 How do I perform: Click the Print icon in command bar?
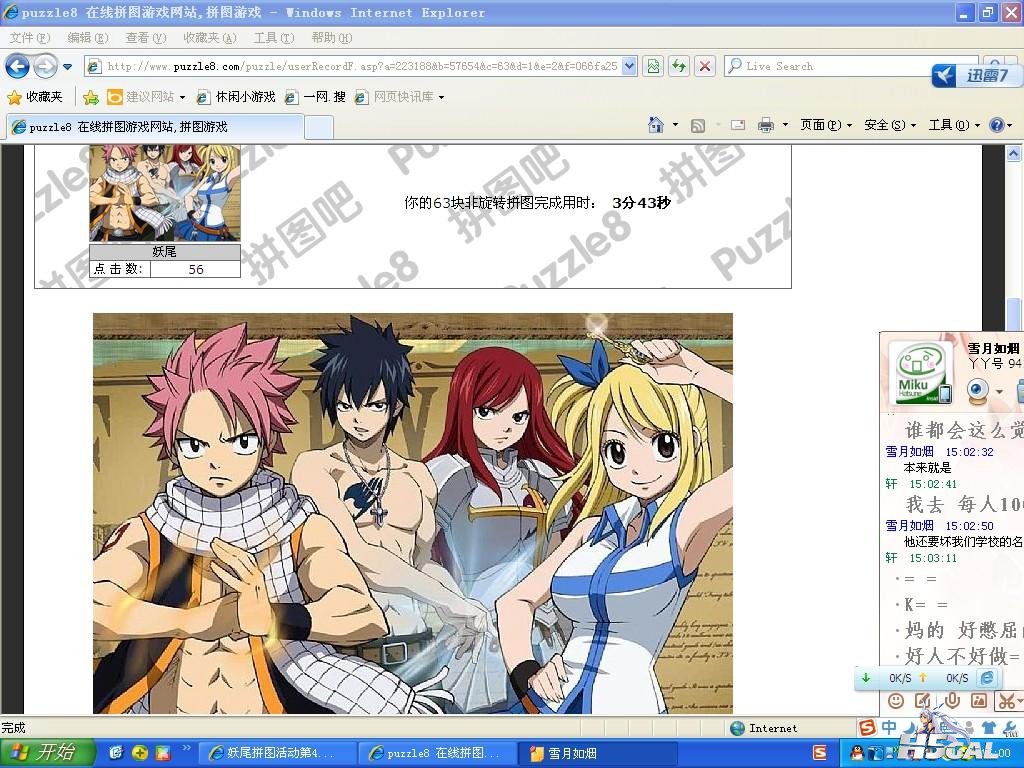click(x=765, y=125)
